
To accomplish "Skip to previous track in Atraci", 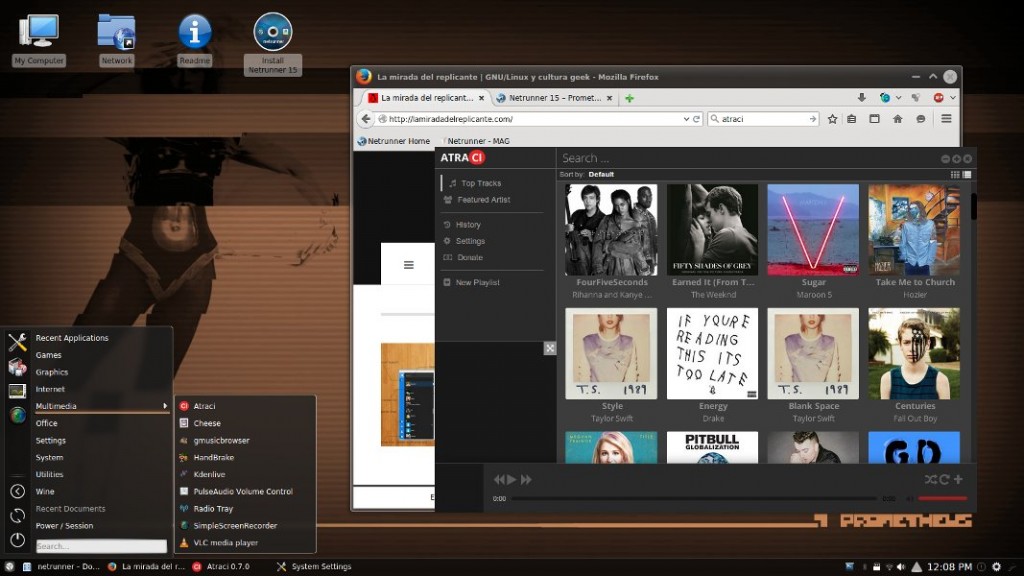I will (x=499, y=479).
